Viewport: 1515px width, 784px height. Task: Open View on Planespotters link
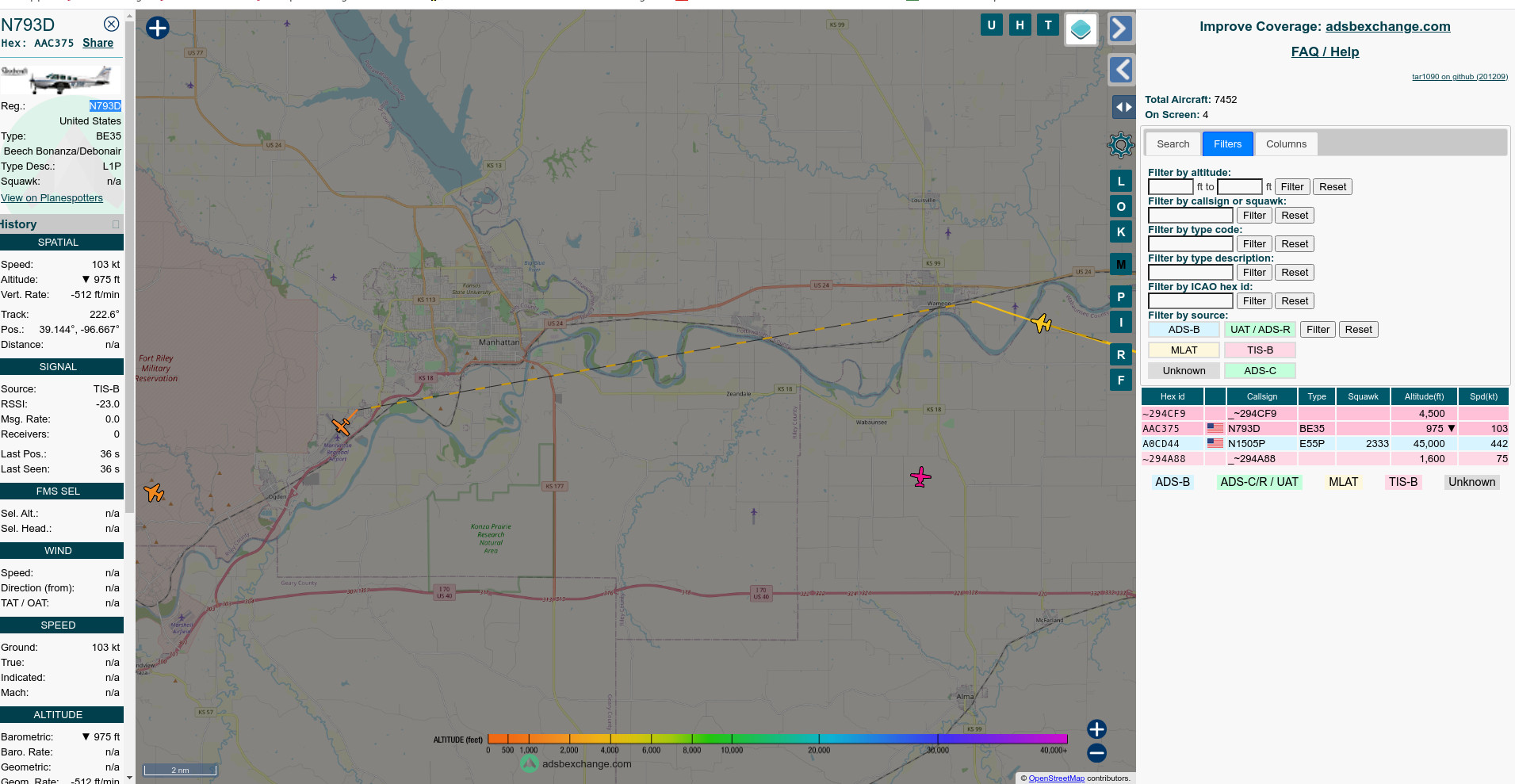pyautogui.click(x=52, y=198)
